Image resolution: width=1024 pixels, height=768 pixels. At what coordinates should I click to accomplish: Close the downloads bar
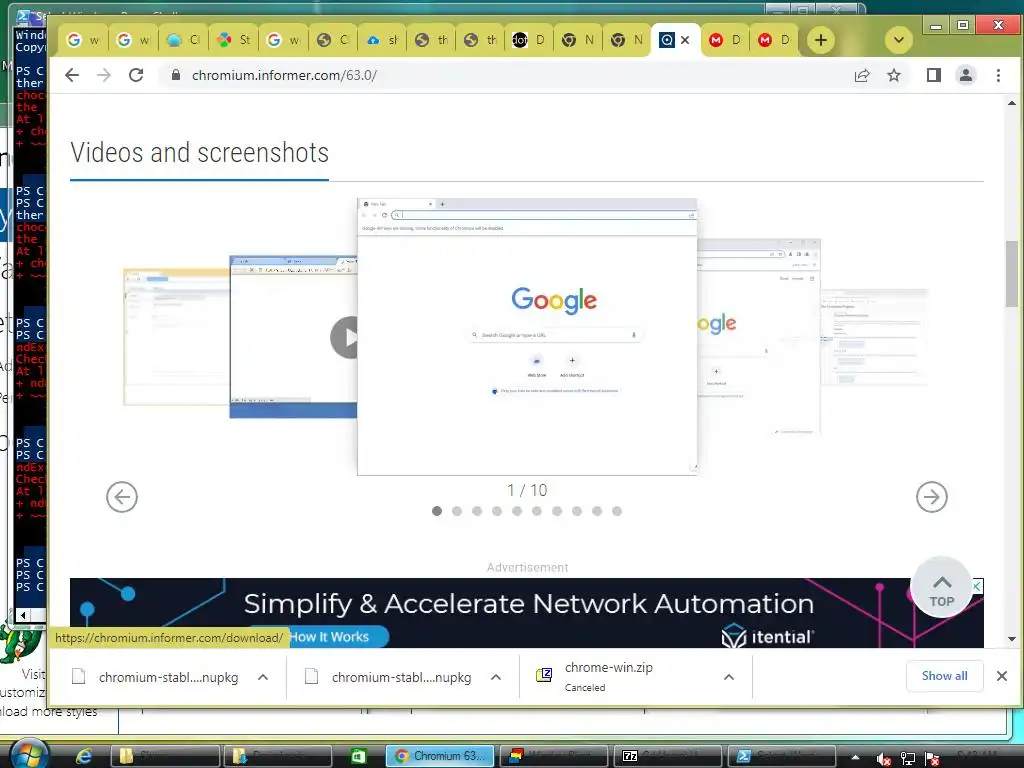pos(1002,676)
